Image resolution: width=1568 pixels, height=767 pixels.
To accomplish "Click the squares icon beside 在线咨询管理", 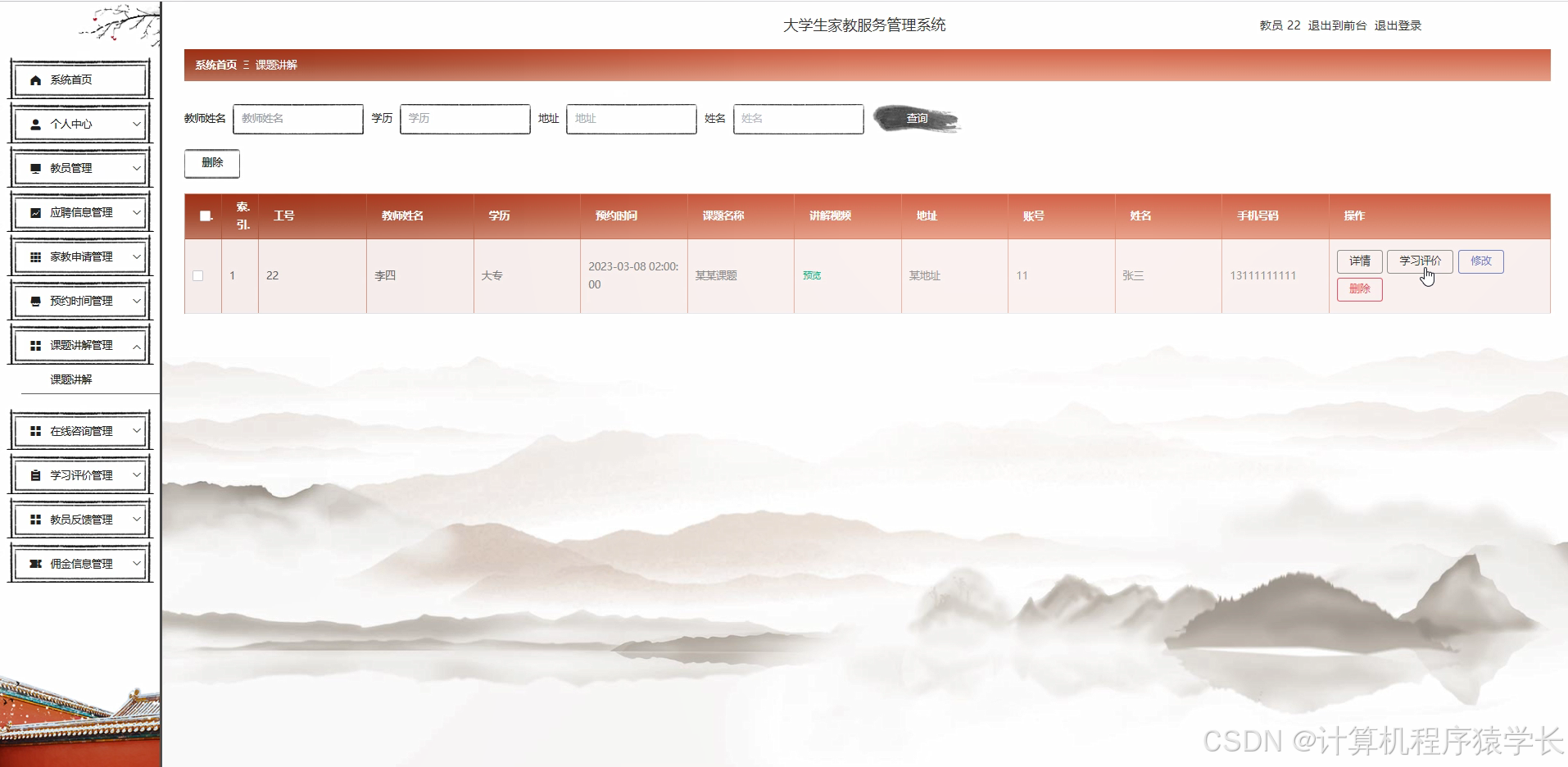I will click(35, 431).
